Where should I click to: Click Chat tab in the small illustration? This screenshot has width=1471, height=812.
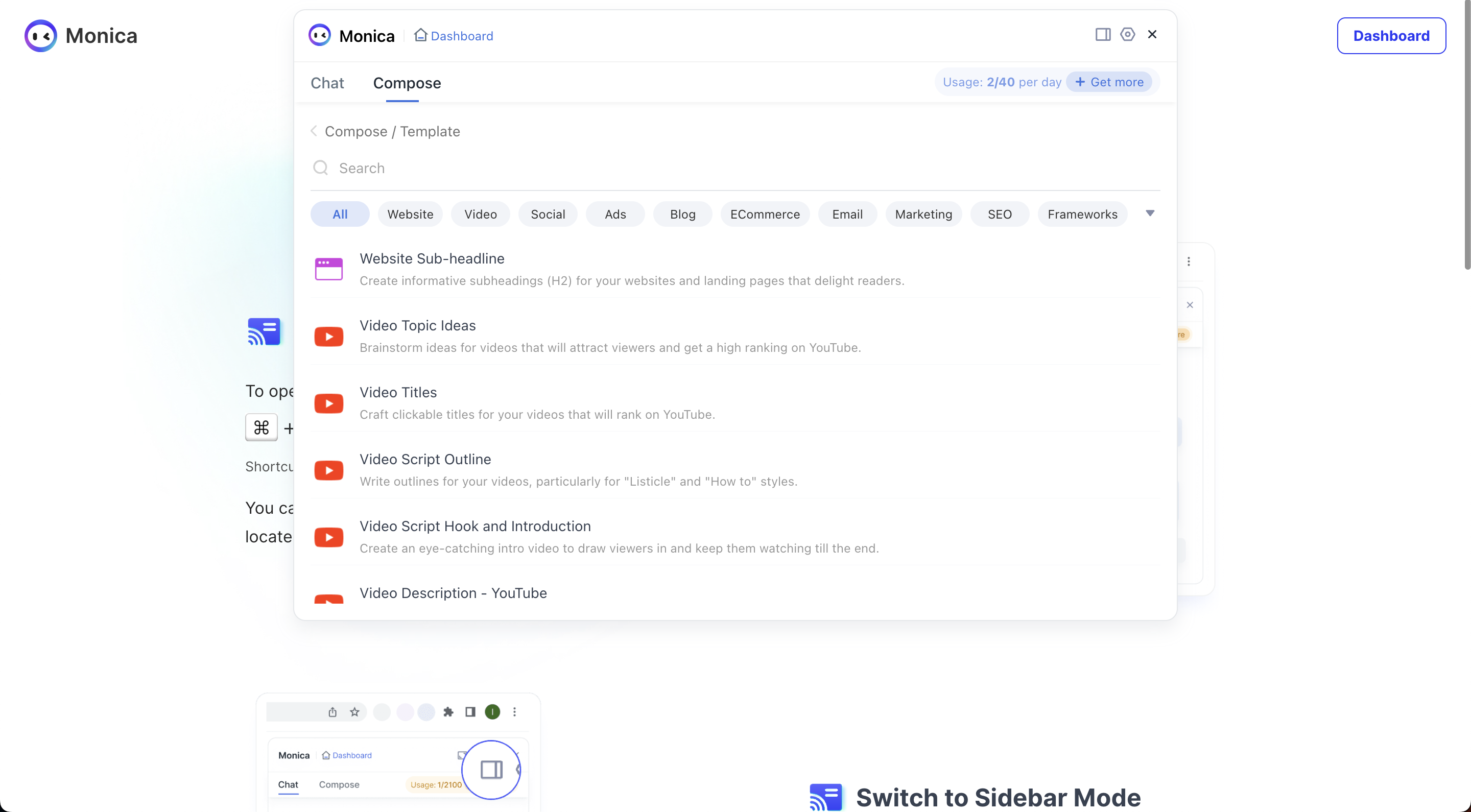(x=288, y=784)
